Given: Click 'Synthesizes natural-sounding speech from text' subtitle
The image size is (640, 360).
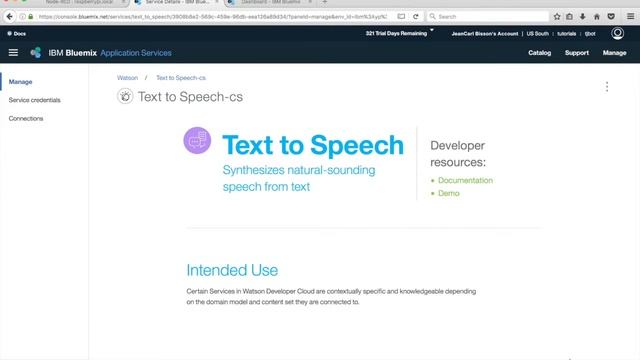Looking at the screenshot, I should 299,178.
